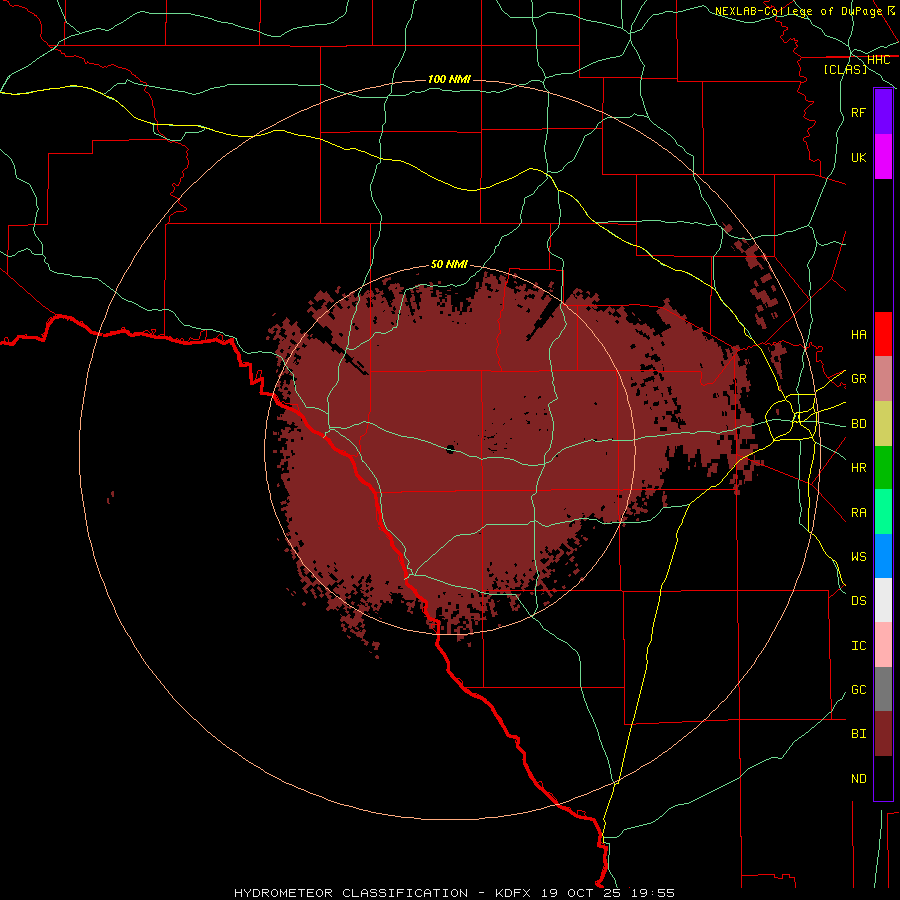This screenshot has width=900, height=900.
Task: Click the "HYDROMETEOR CLASSIFICATION" title text
Action: (x=351, y=893)
